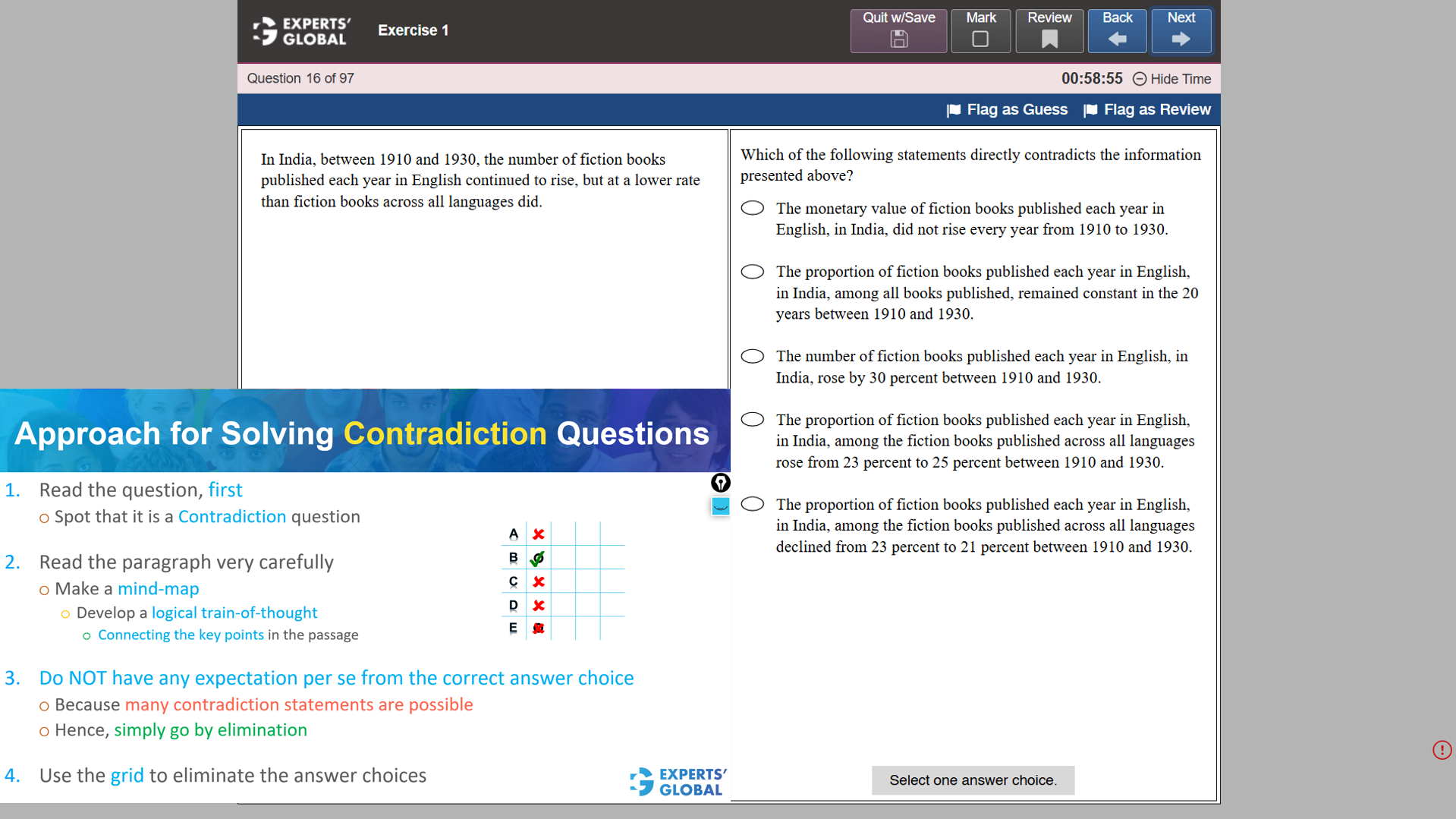Click the black pen nib tip icon
The image size is (1456, 819).
(720, 483)
